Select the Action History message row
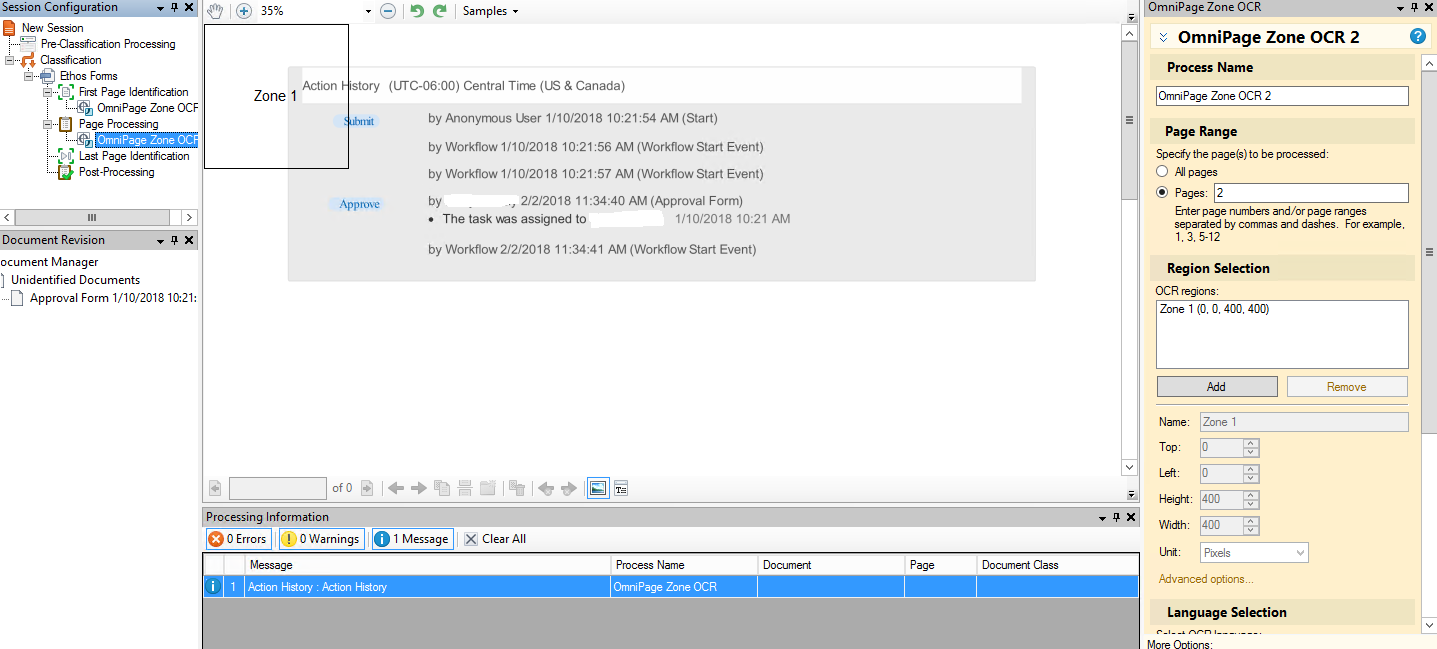 pos(670,587)
